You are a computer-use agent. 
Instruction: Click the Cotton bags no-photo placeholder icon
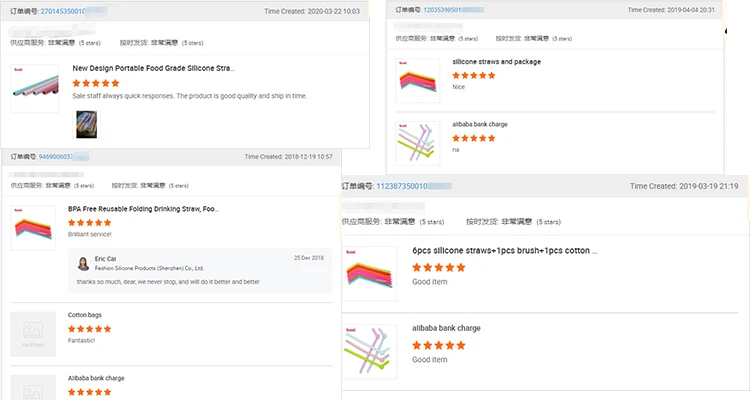(x=33, y=334)
